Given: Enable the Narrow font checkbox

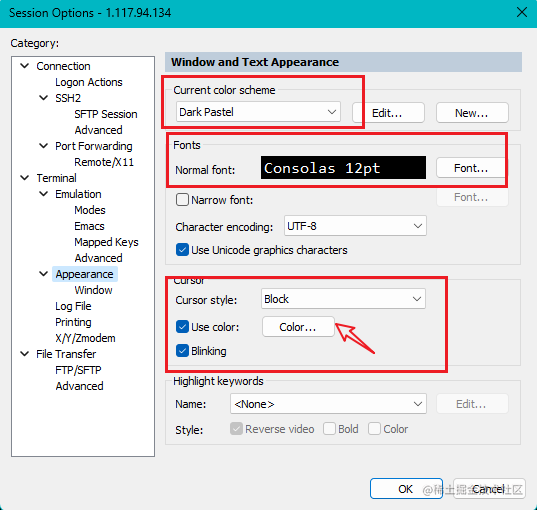Looking at the screenshot, I should 182,199.
